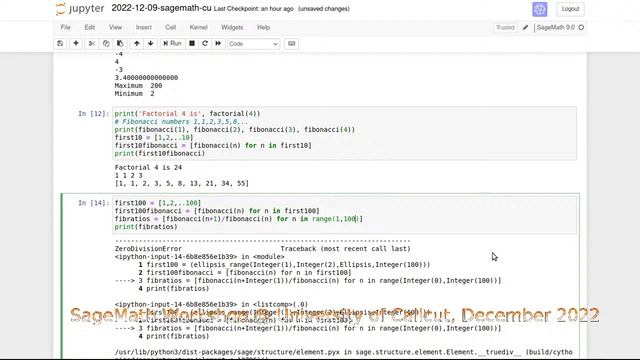Click the Logout button
The height and width of the screenshot is (360, 640).
tap(570, 9)
